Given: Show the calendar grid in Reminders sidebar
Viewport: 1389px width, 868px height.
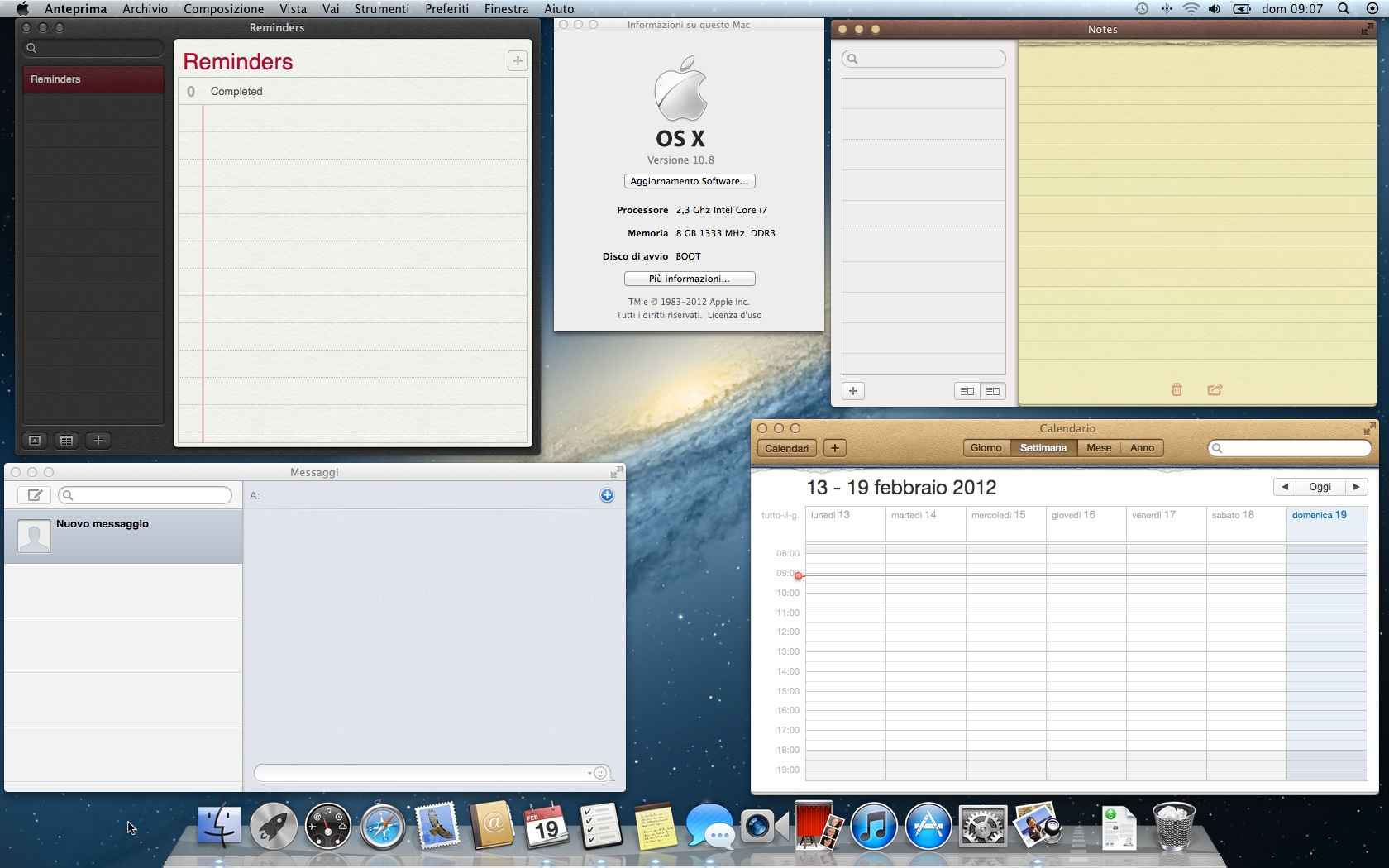Looking at the screenshot, I should [67, 441].
